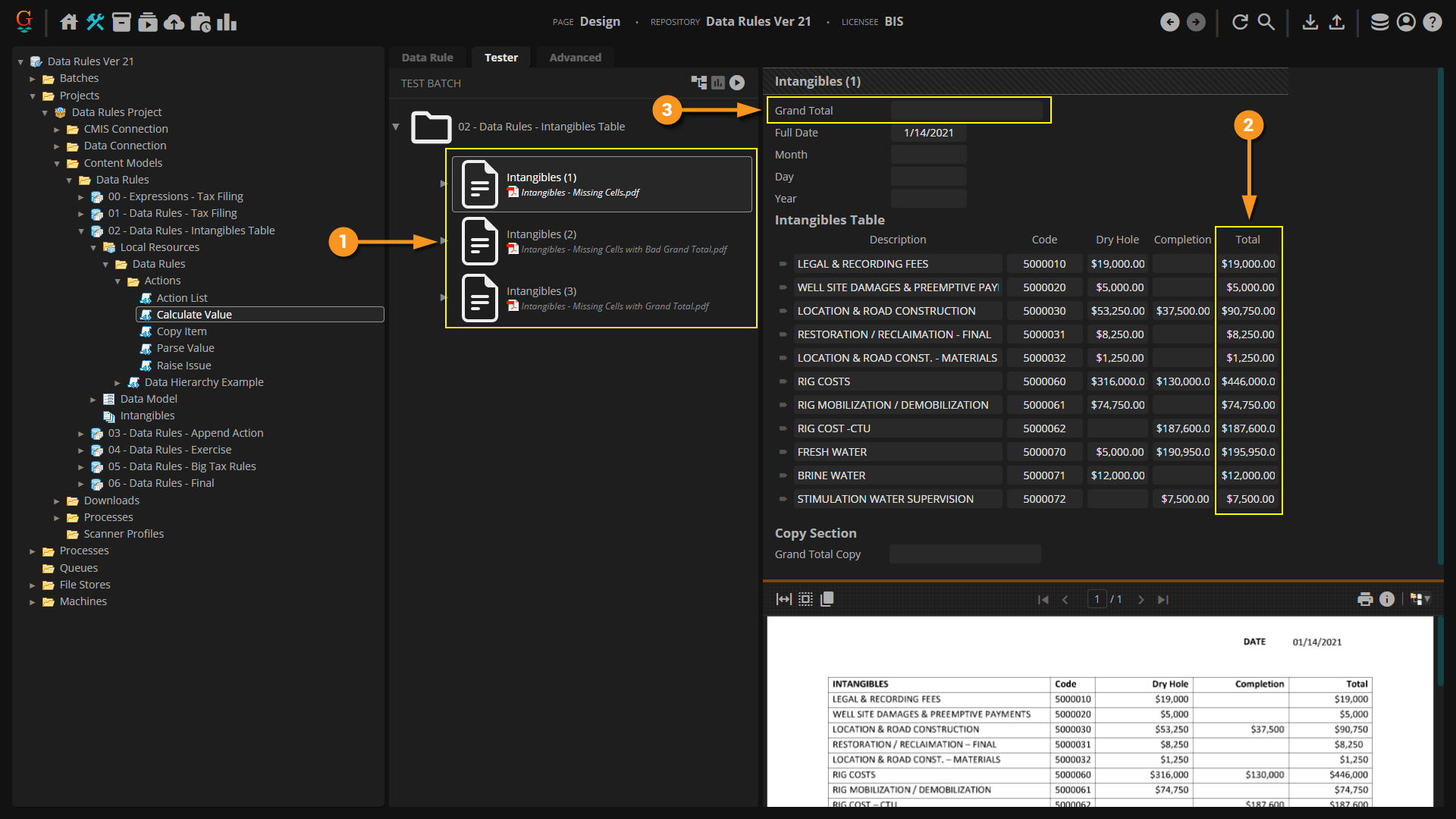The height and width of the screenshot is (819, 1456).
Task: Open the statistics bar chart icon
Action: click(227, 22)
